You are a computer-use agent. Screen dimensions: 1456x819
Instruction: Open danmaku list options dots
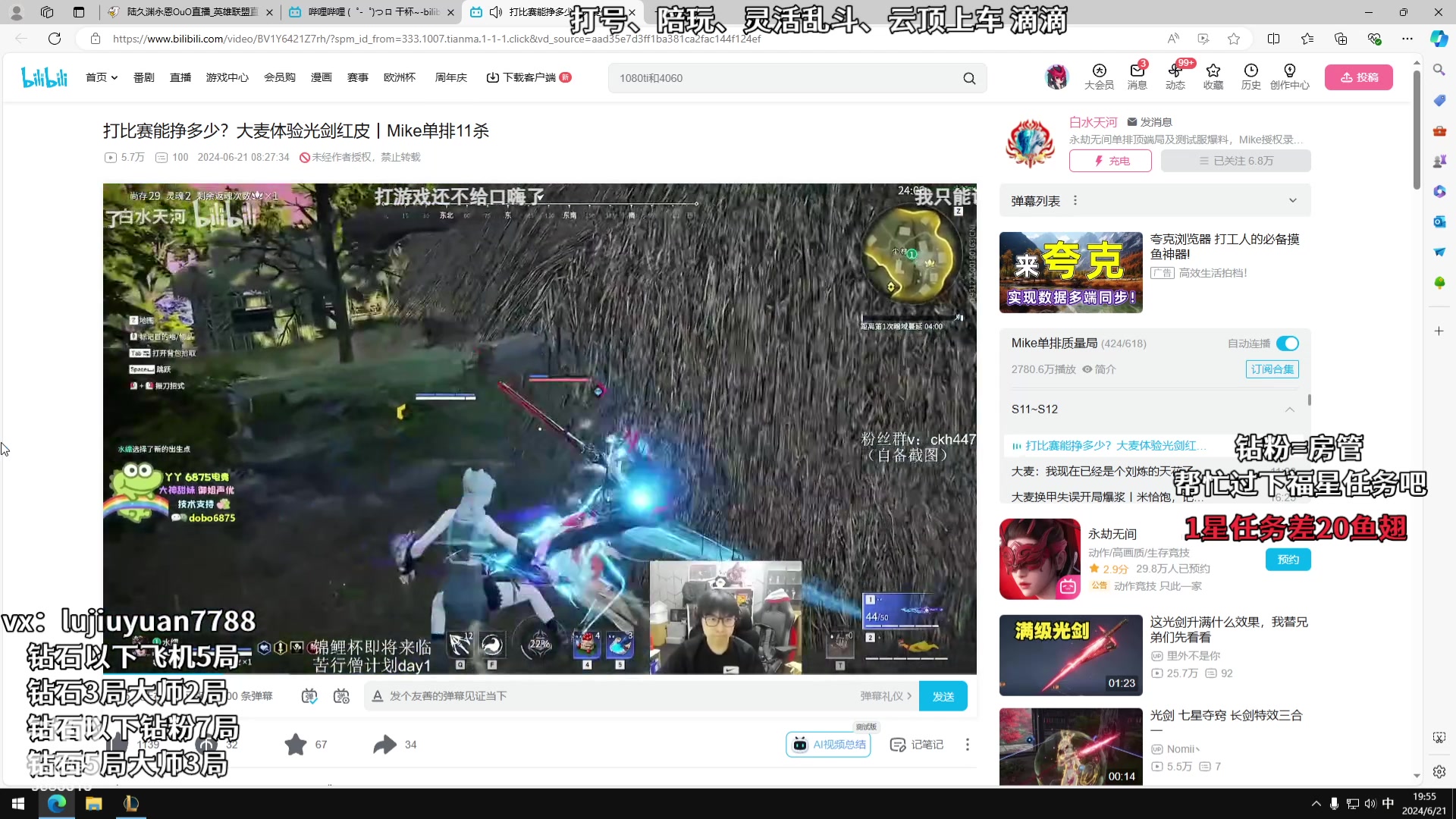pyautogui.click(x=1075, y=201)
